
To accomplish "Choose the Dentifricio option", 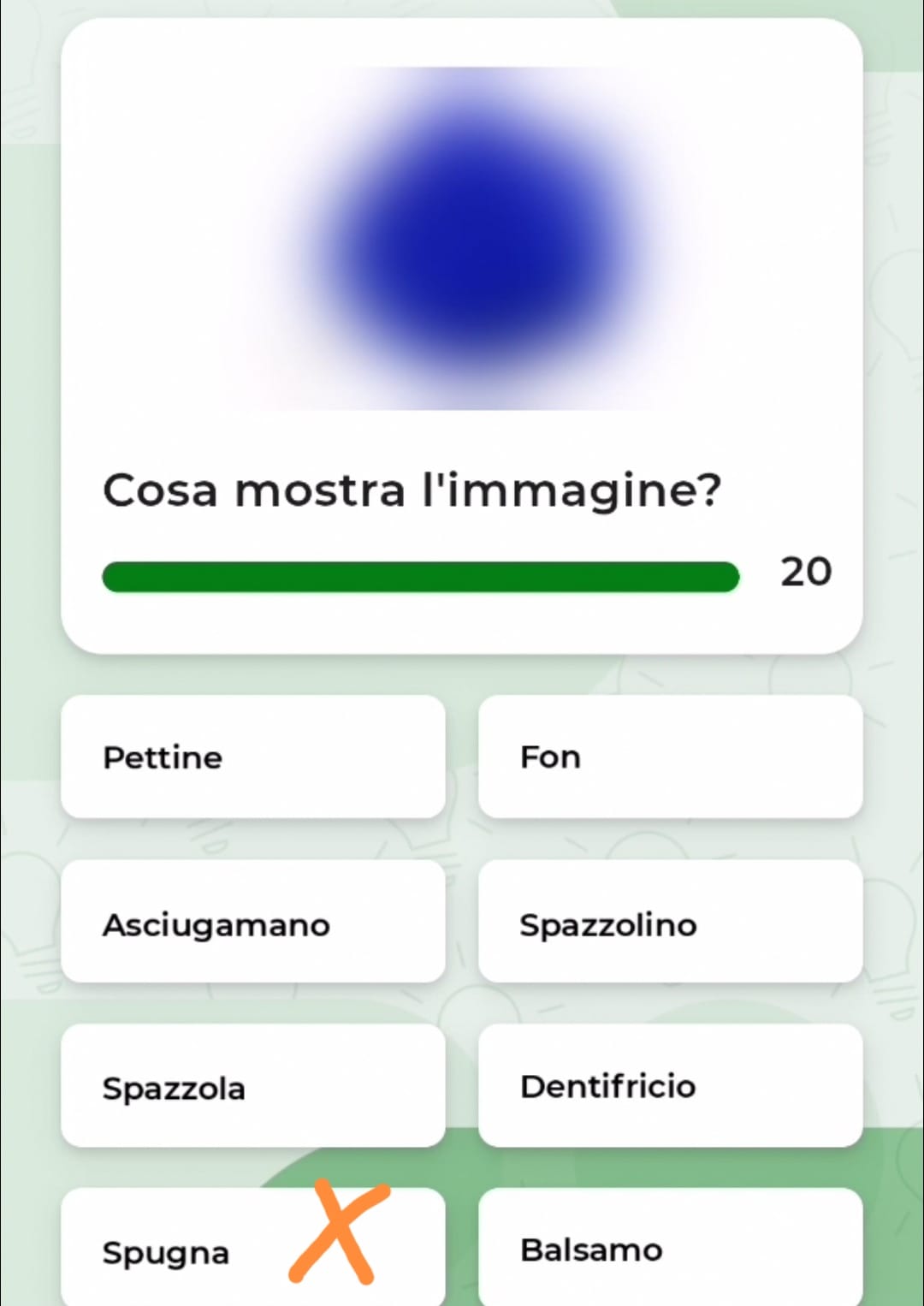I will [670, 1085].
